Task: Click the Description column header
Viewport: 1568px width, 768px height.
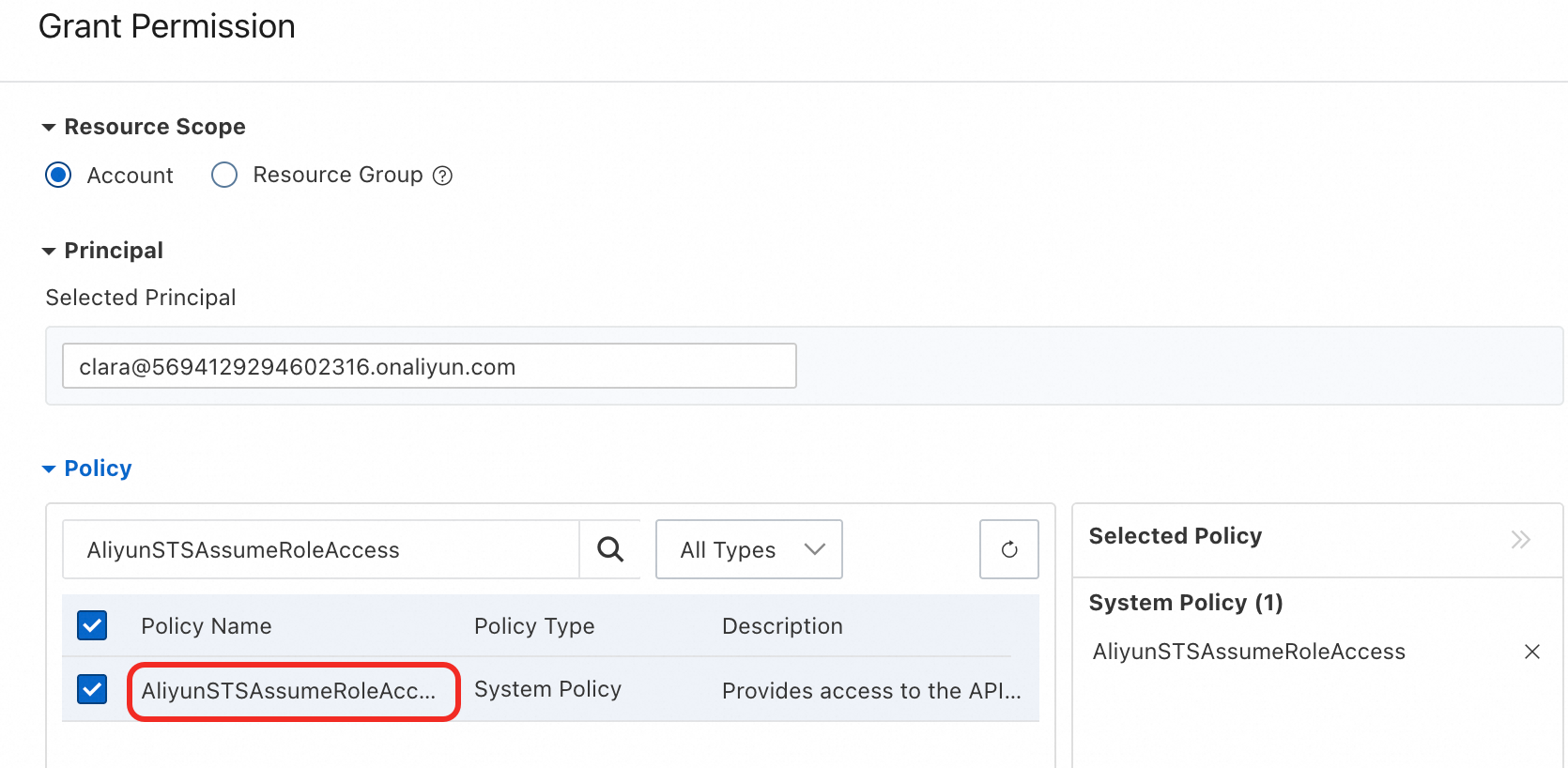Action: pos(782,626)
